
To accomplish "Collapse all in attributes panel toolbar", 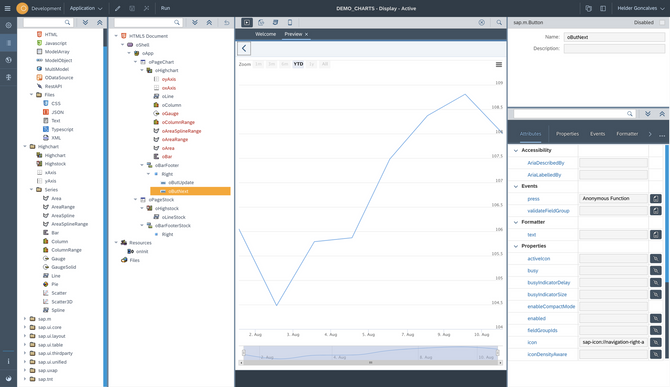I will coord(662,114).
